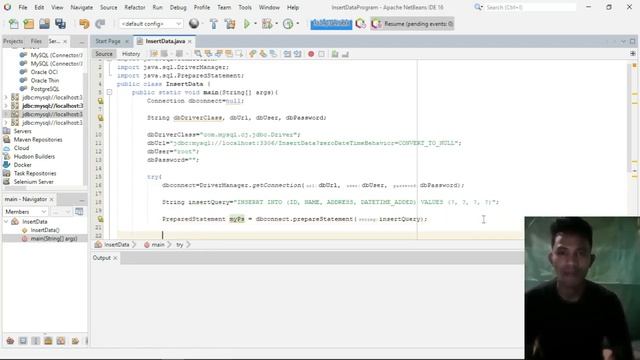Click the try breadcrumb below editor
Screen dimensions: 640x360
pos(180,245)
